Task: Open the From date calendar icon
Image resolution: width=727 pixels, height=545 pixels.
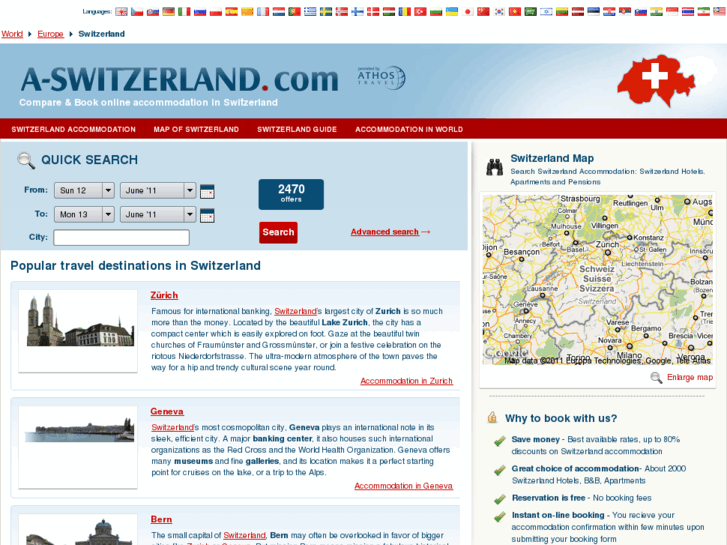Action: click(207, 191)
